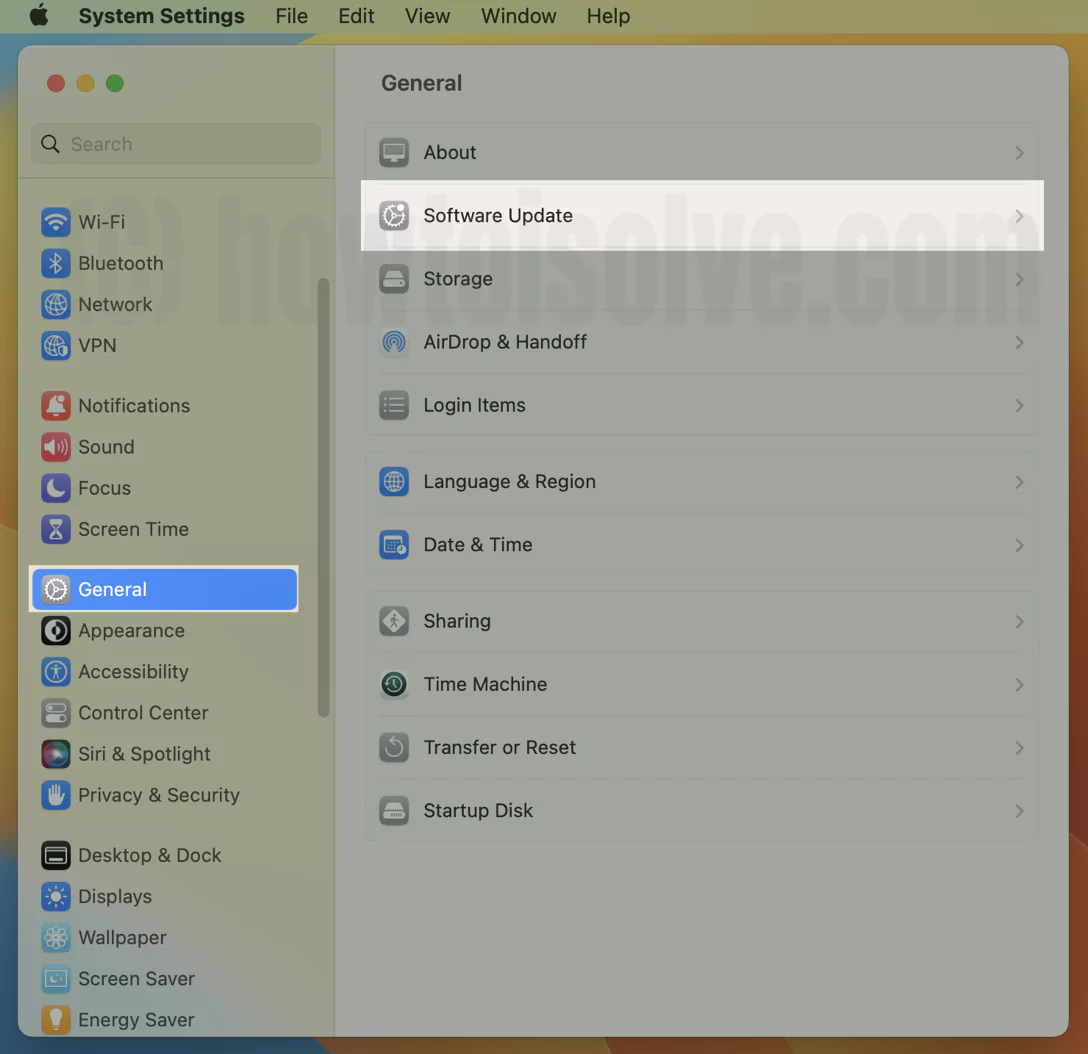1088x1054 pixels.
Task: Click the Storage drive icon
Action: click(x=394, y=279)
